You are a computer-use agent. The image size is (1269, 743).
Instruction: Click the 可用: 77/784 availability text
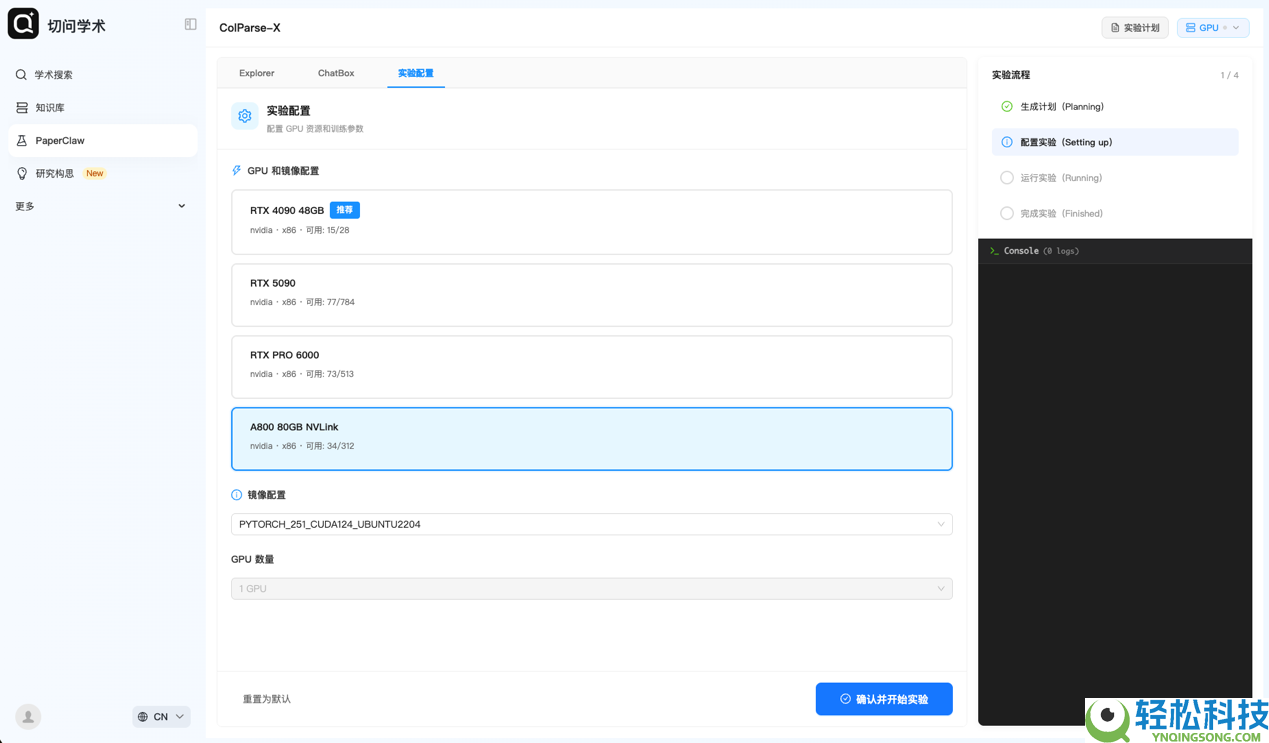point(330,302)
